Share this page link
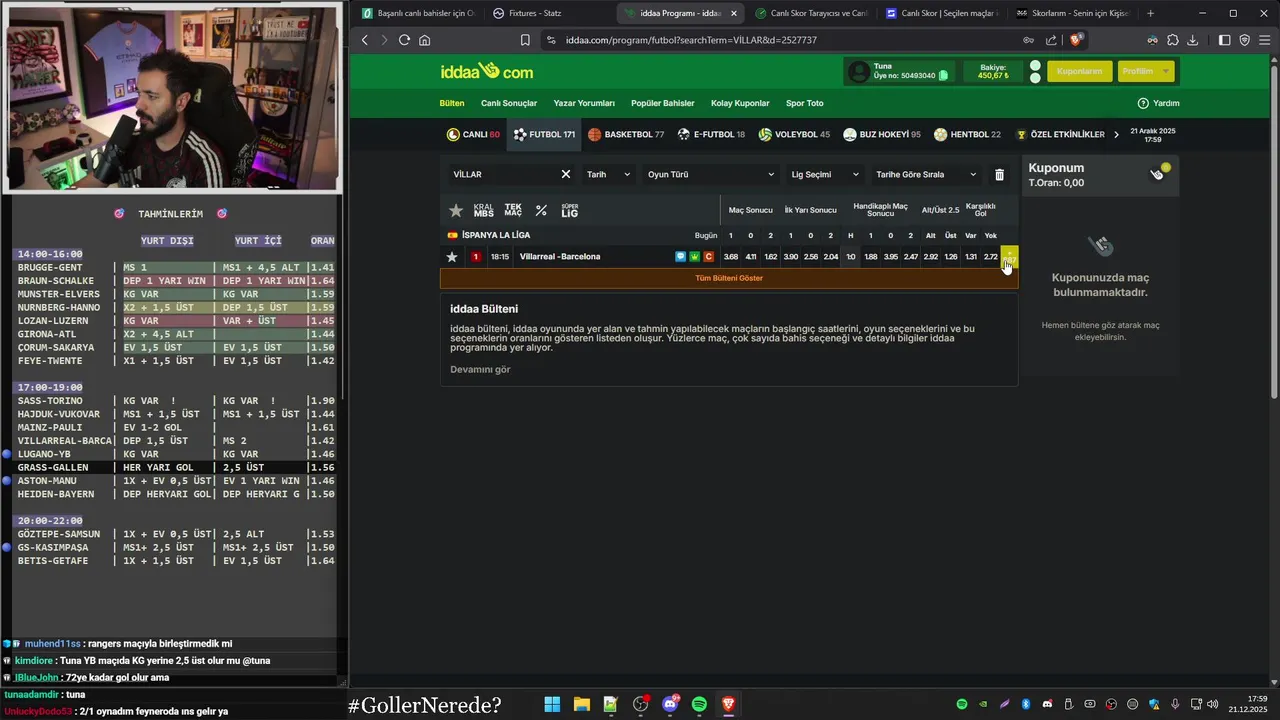The image size is (1280, 720). [x=1051, y=40]
